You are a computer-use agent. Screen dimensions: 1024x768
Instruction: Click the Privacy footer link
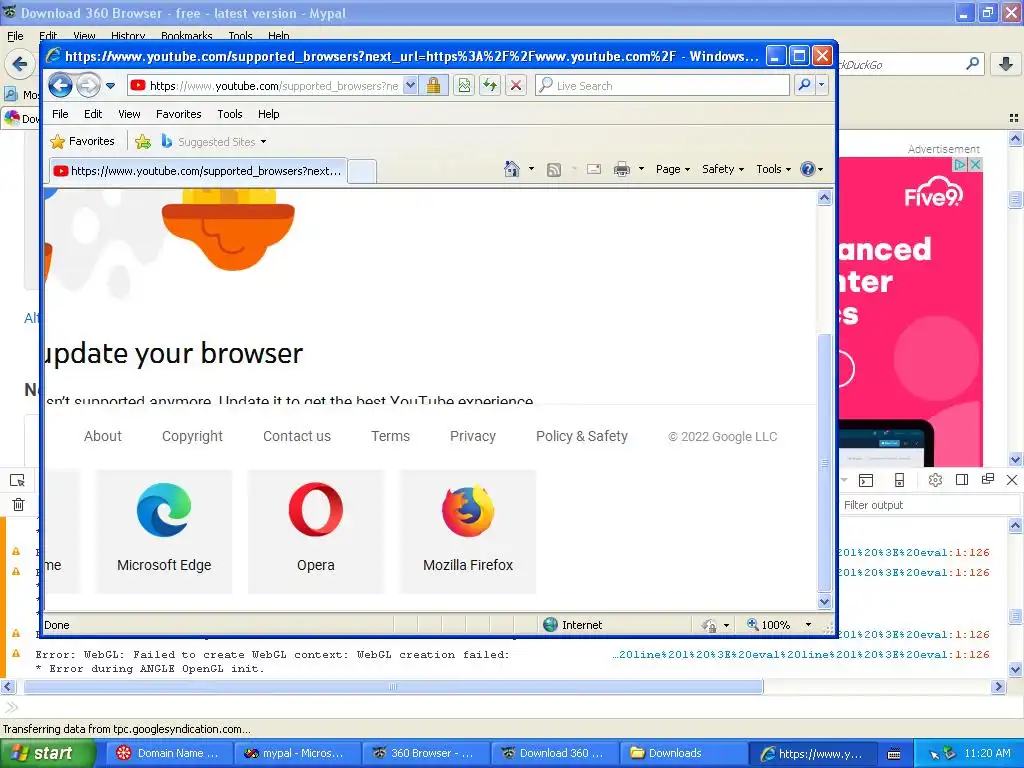tap(473, 436)
